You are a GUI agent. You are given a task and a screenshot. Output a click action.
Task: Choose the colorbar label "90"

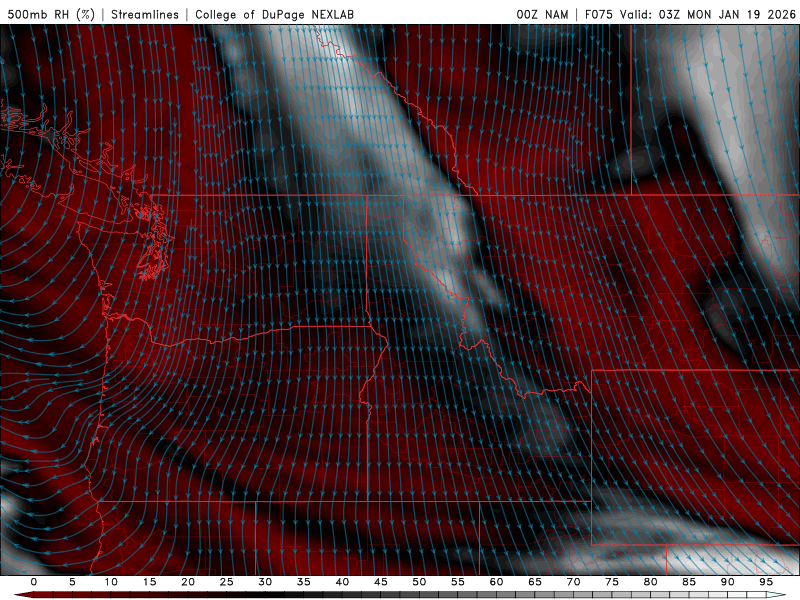pos(728,582)
